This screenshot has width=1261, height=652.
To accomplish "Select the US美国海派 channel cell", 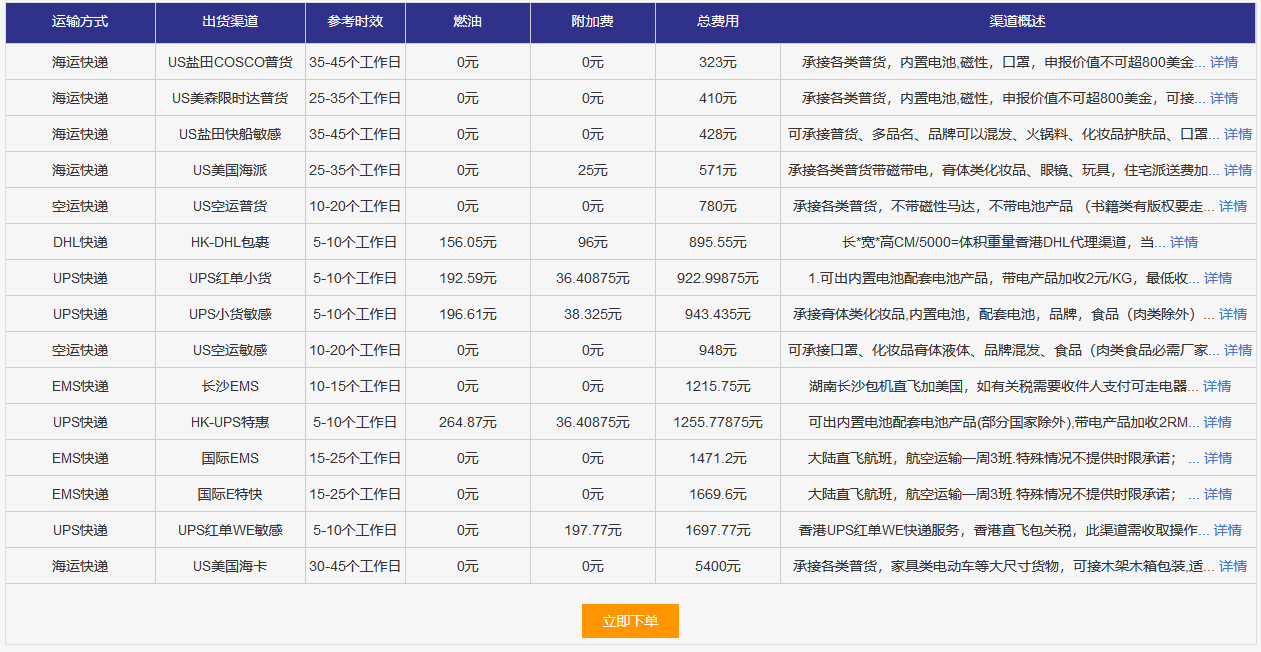I will point(230,170).
